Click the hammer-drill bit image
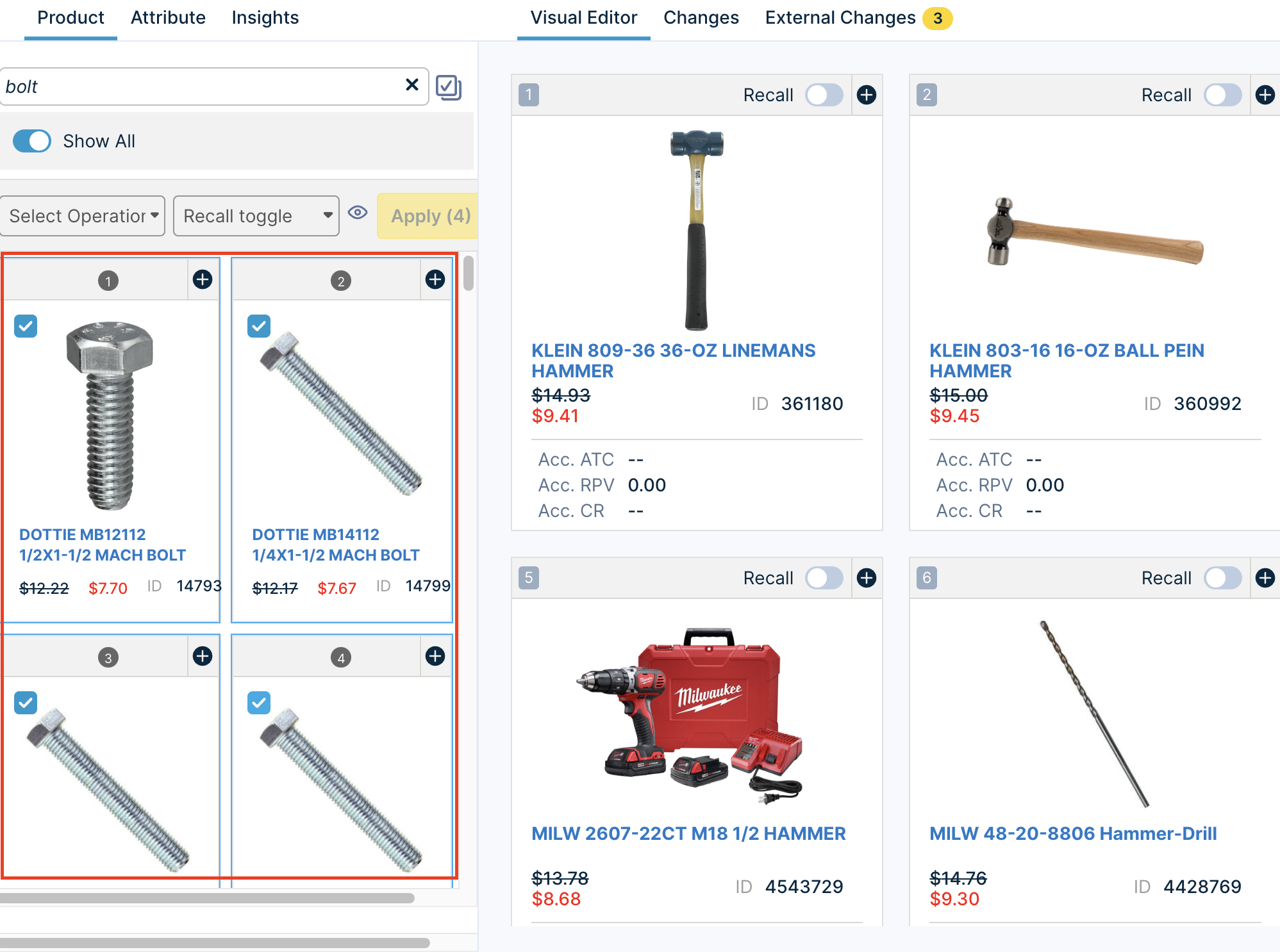This screenshot has width=1280, height=952. (1093, 714)
